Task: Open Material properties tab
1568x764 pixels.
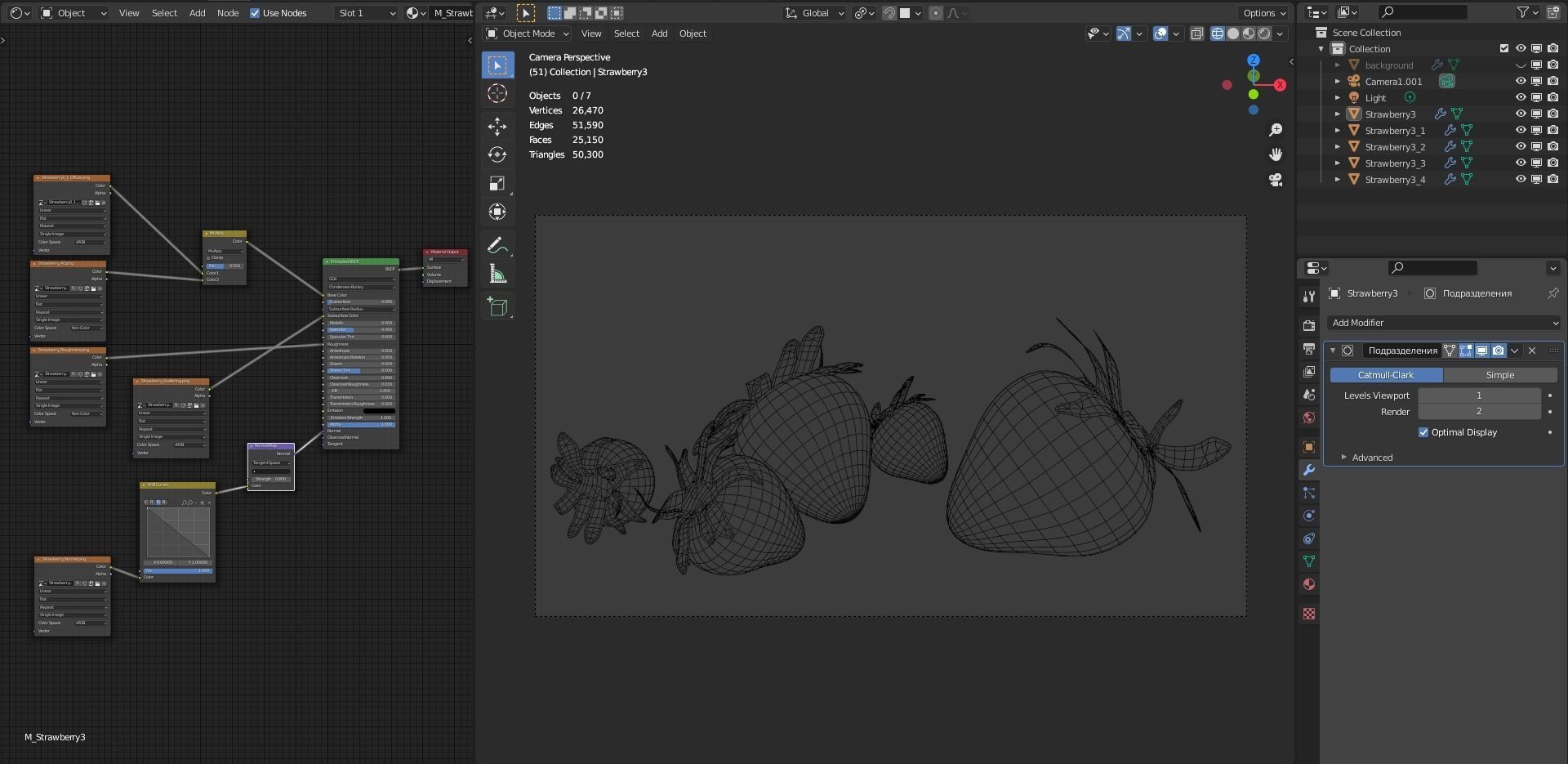Action: coord(1309,584)
